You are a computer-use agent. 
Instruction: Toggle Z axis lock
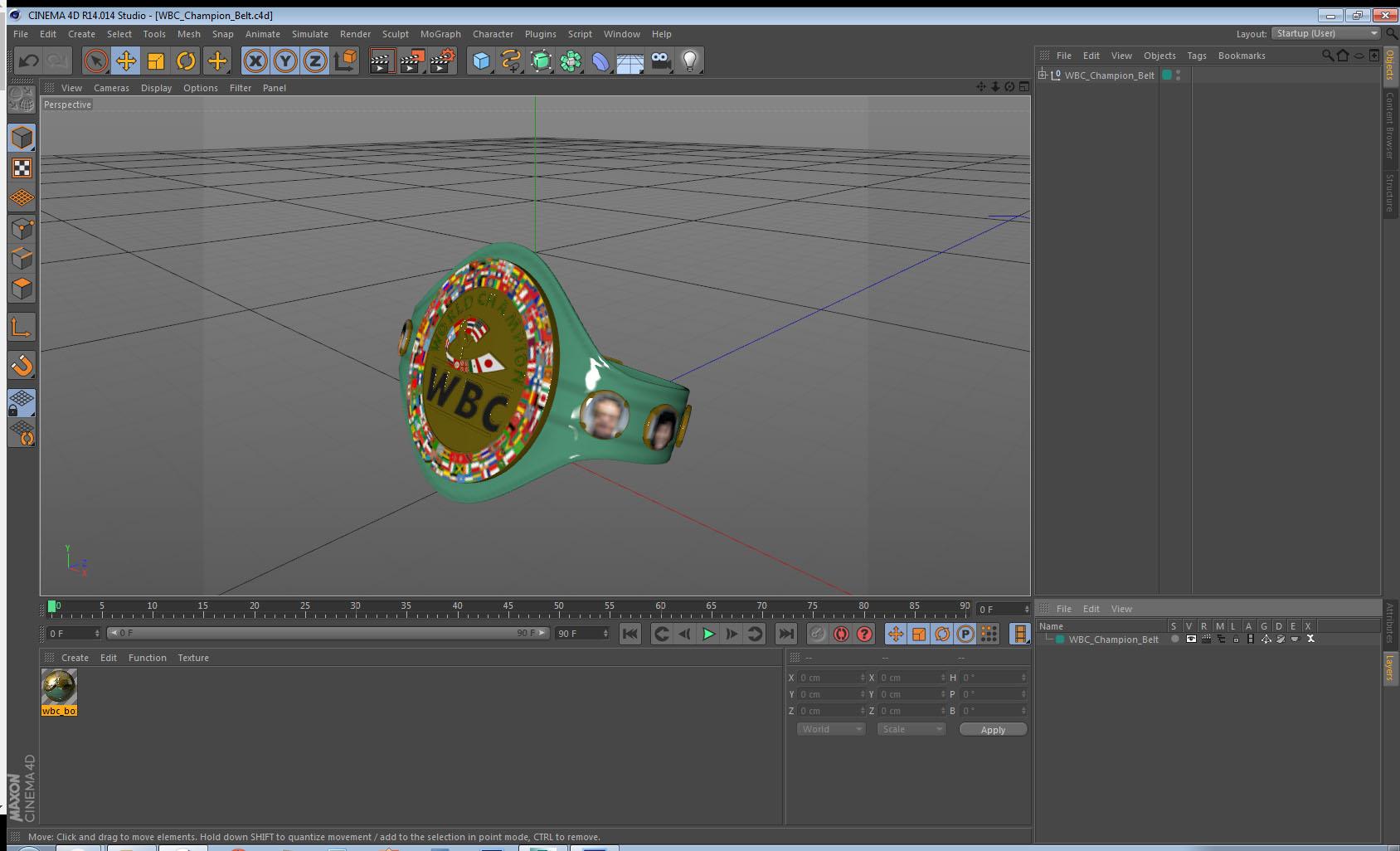pyautogui.click(x=315, y=61)
